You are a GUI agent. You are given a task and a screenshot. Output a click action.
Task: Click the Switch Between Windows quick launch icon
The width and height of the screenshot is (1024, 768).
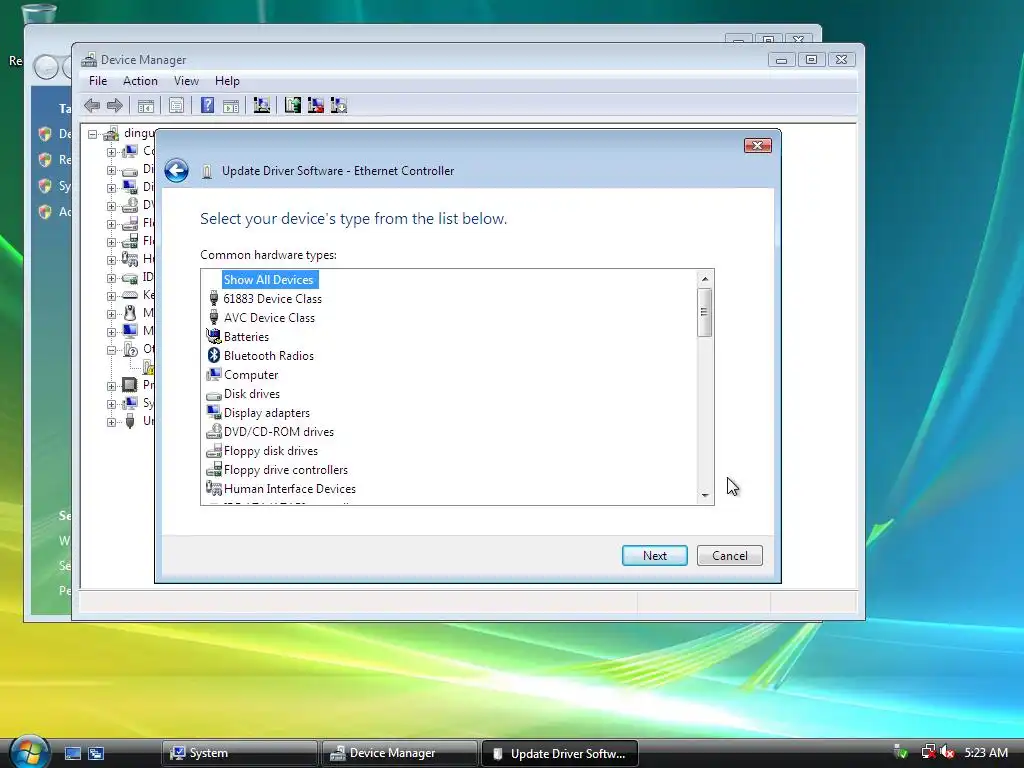click(96, 753)
